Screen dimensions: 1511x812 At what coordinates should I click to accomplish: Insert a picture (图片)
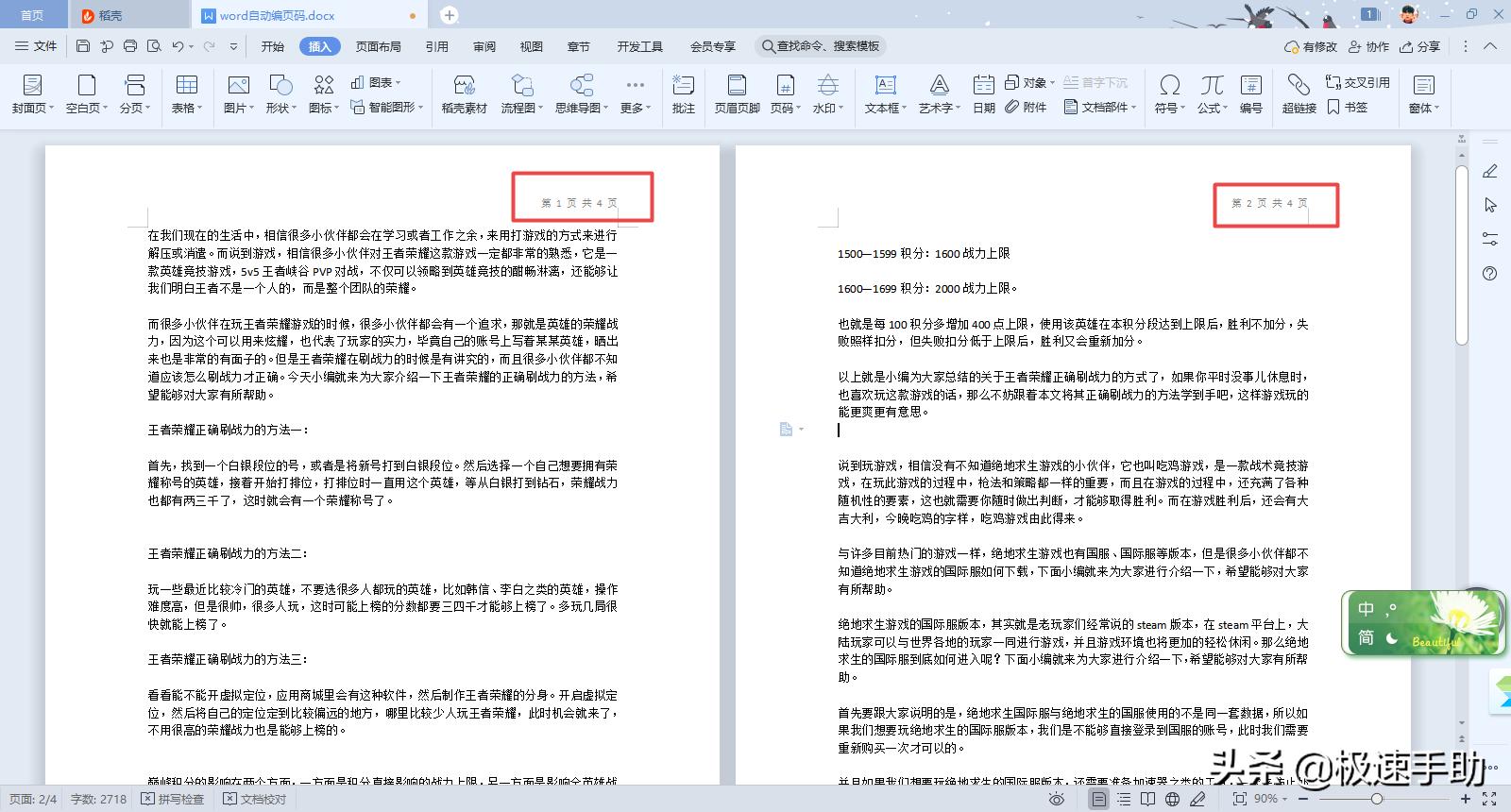point(238,94)
